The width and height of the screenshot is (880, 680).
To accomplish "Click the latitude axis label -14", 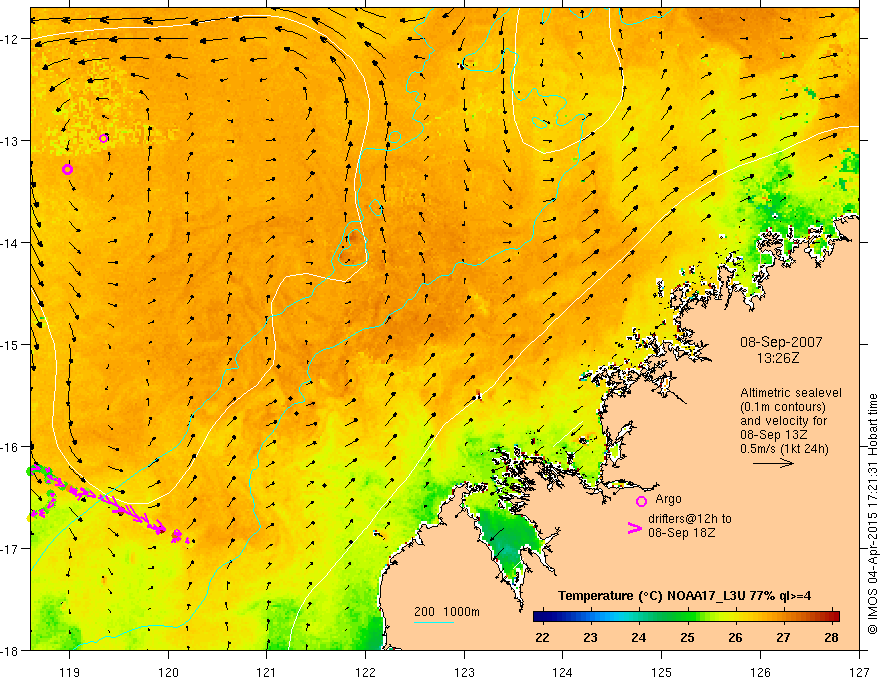I will 11,242.
